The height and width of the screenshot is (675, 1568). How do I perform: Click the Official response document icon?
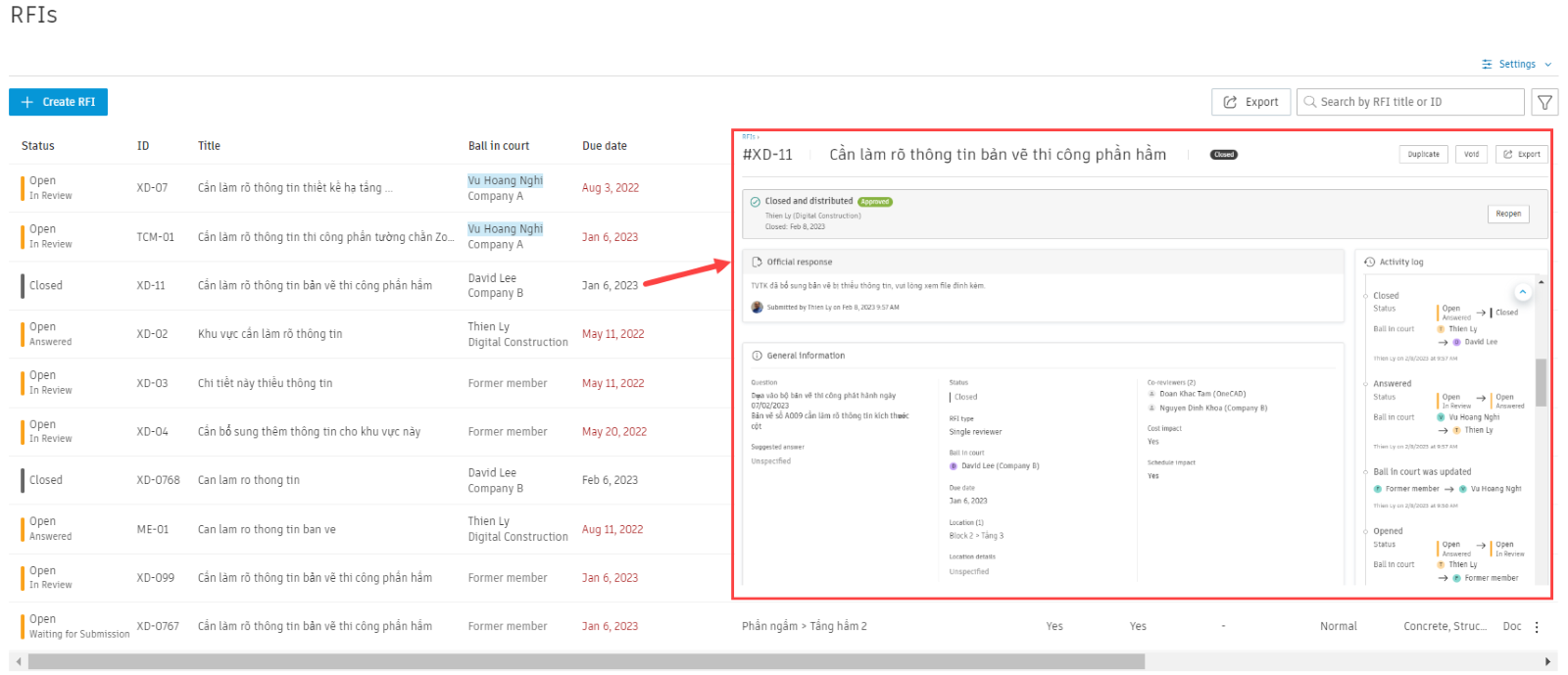758,263
